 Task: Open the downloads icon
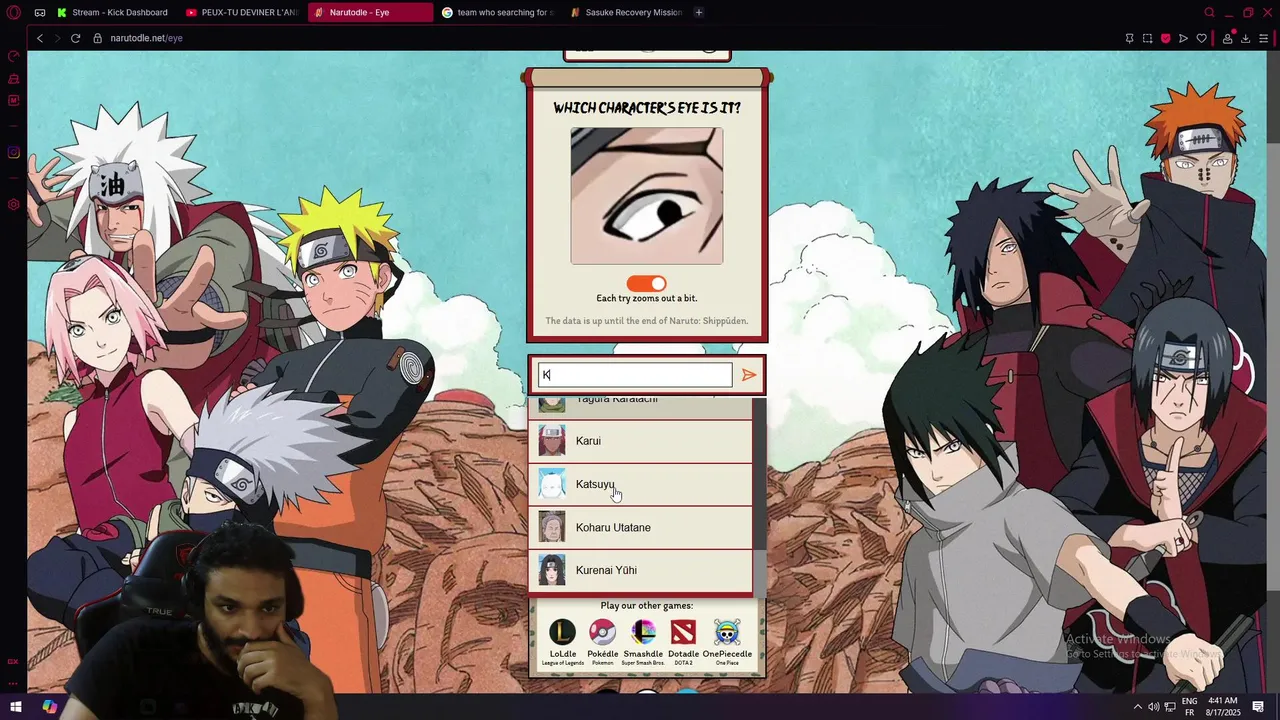[1245, 38]
